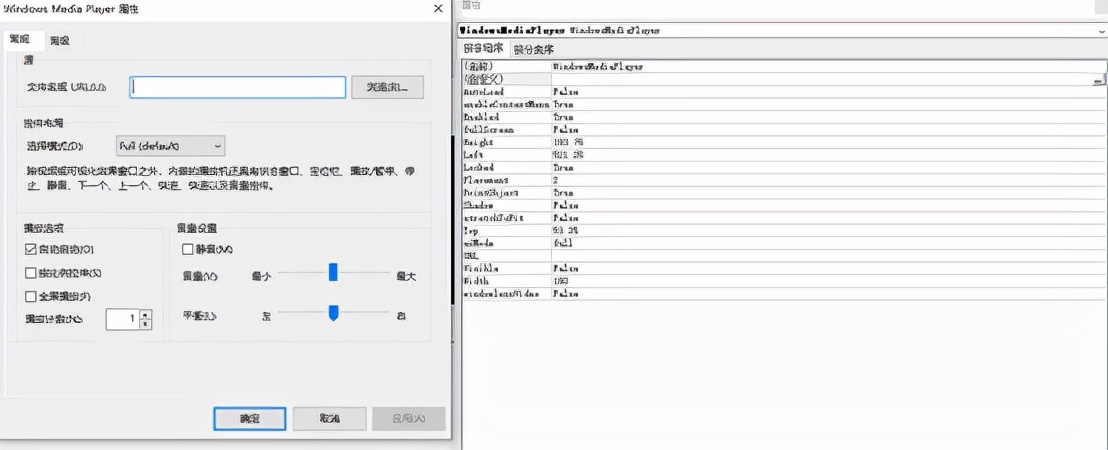
Task: Select the Locked property row
Action: 783,167
